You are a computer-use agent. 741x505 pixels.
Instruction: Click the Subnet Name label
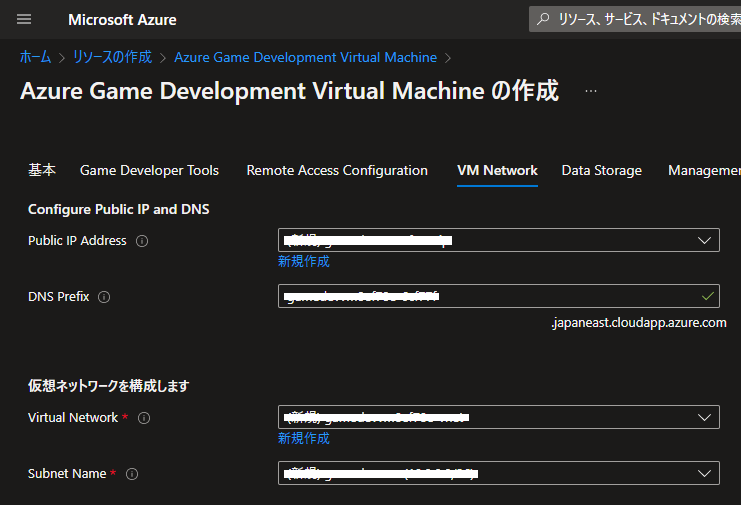coord(67,473)
